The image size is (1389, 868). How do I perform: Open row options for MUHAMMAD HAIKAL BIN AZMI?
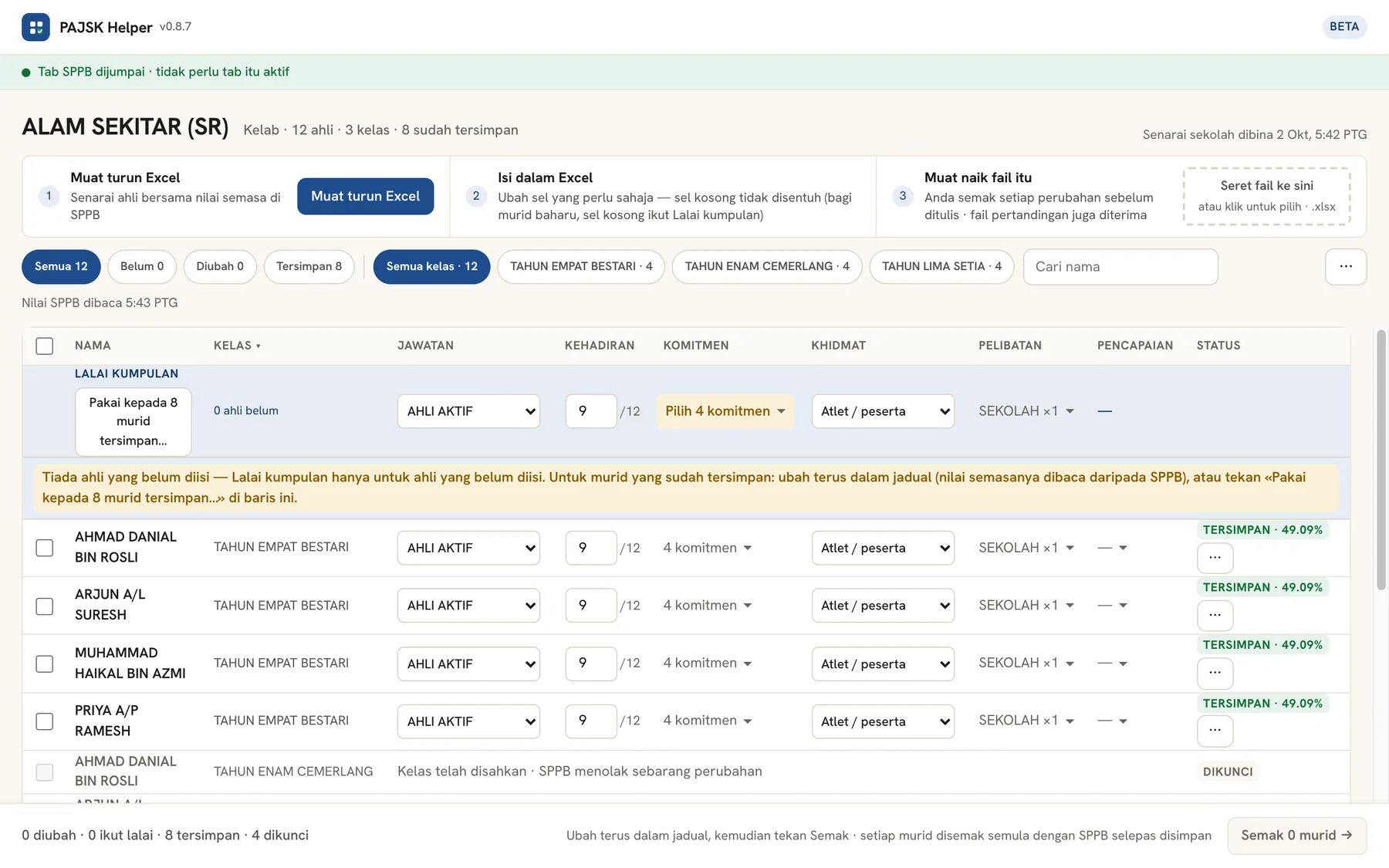pyautogui.click(x=1215, y=673)
